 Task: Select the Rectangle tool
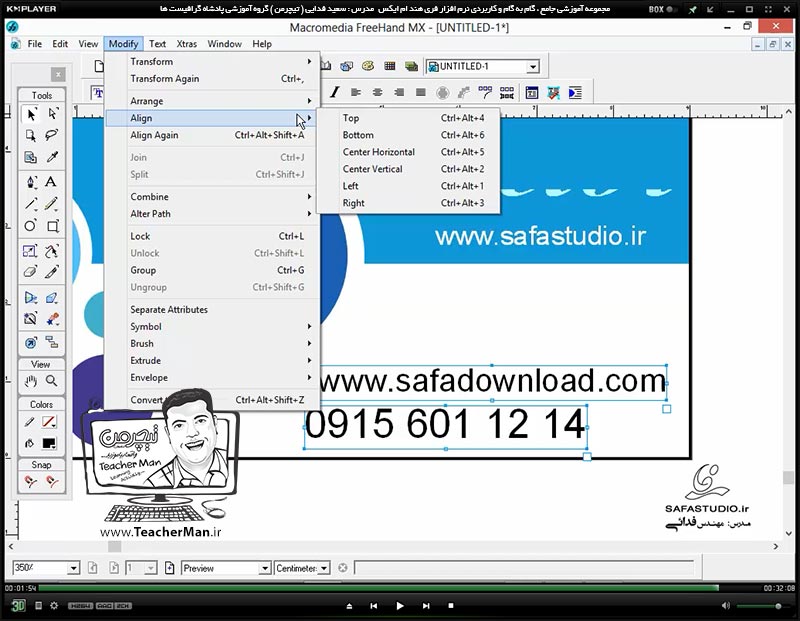[x=53, y=226]
